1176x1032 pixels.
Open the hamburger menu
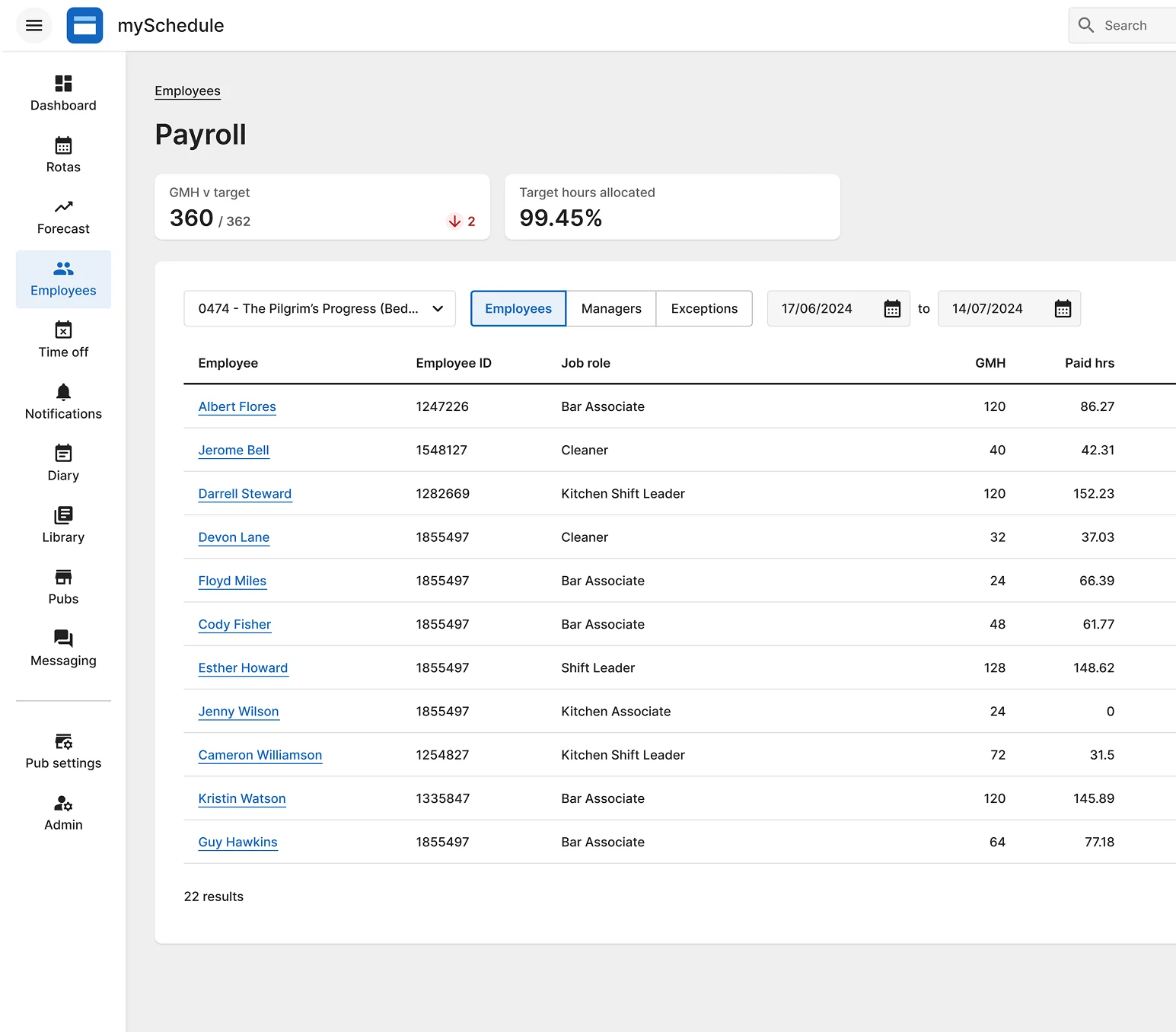click(33, 25)
